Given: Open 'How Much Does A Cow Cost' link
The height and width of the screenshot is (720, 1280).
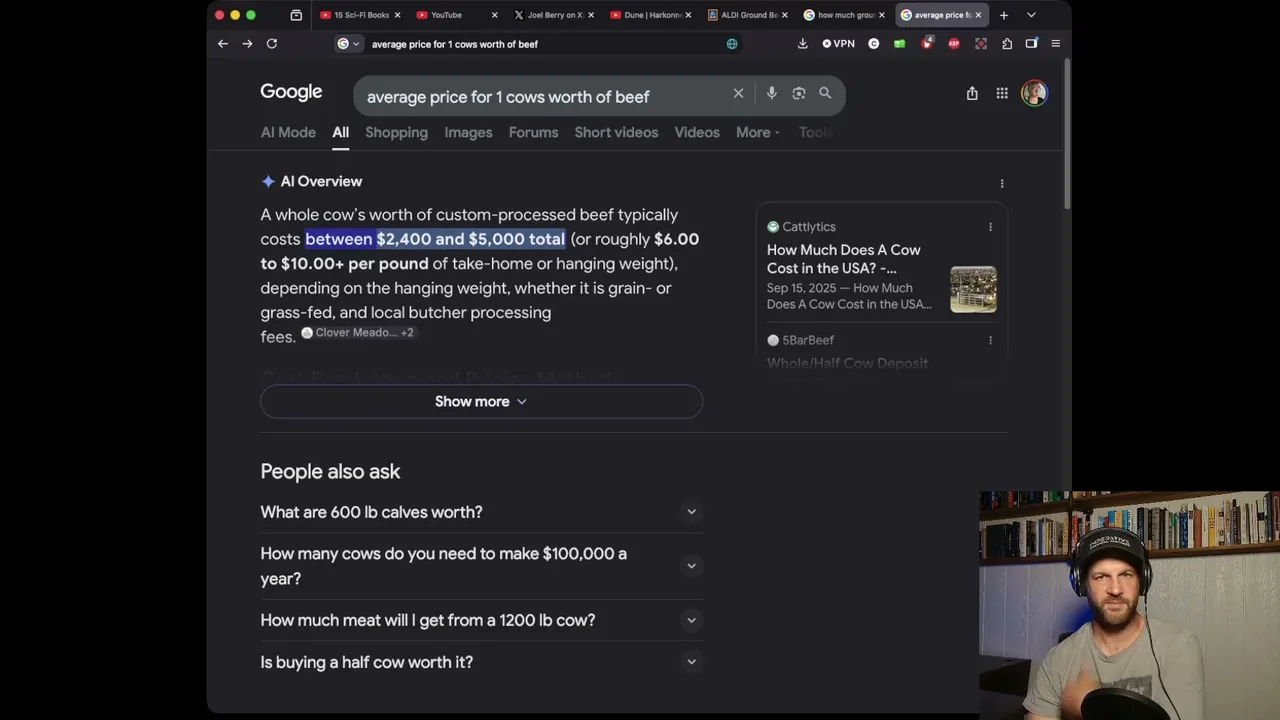Looking at the screenshot, I should (x=844, y=259).
